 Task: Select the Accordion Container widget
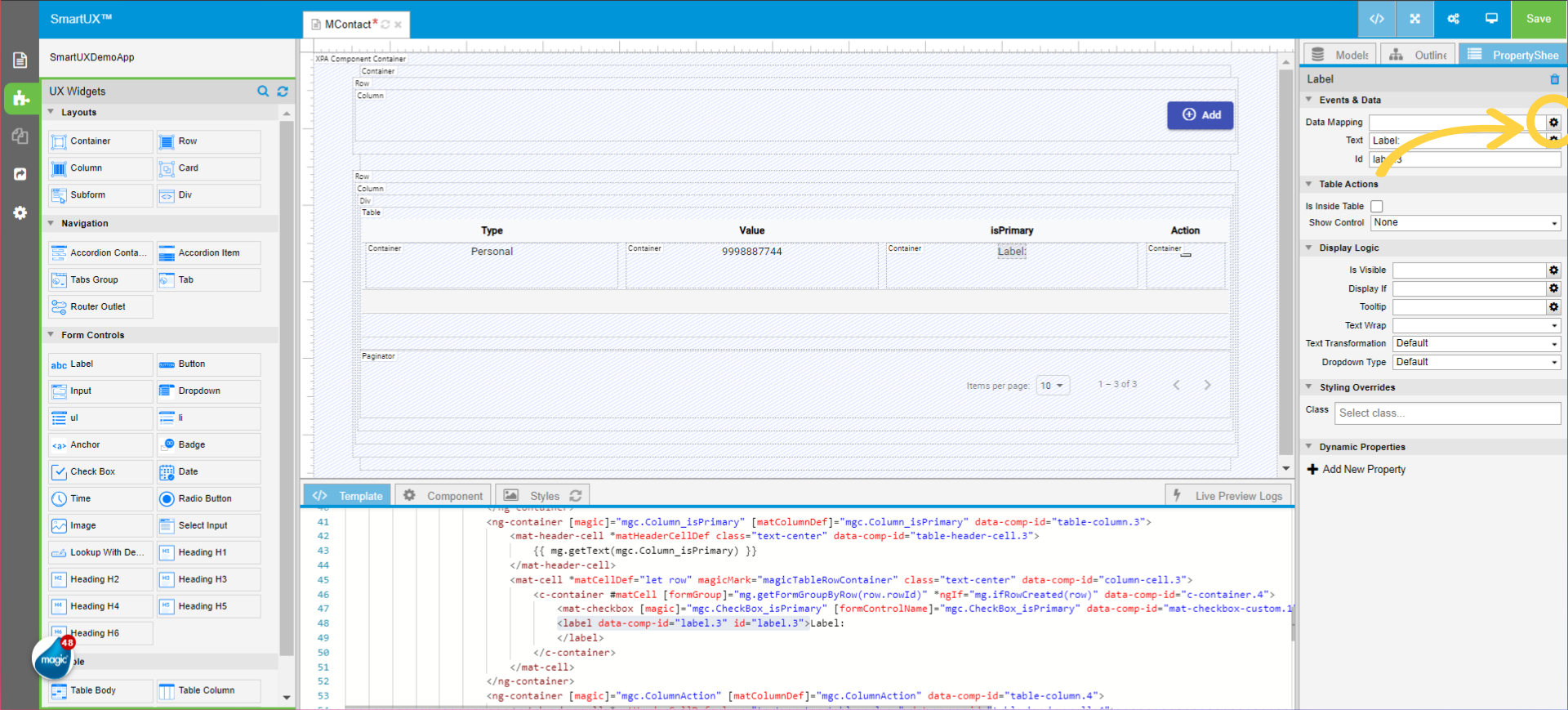(100, 253)
